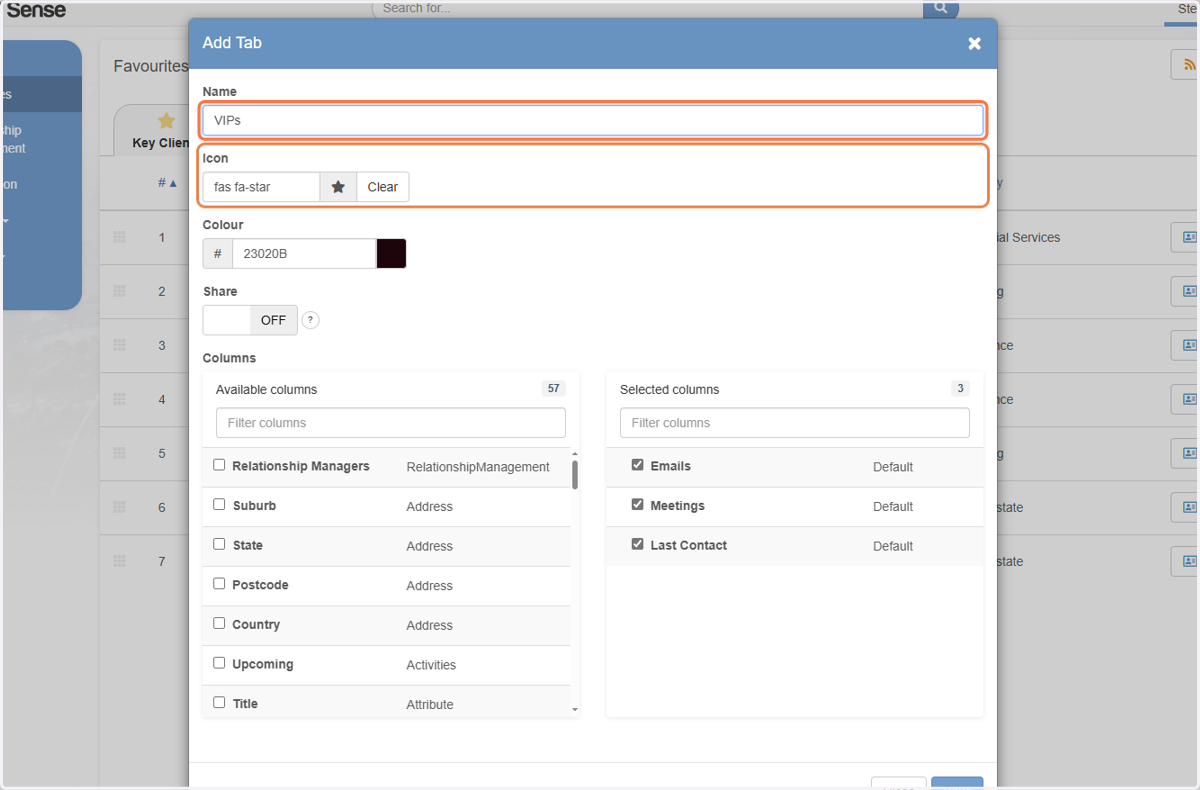Click drag handle icon for row 7
The image size is (1200, 790).
tap(119, 561)
